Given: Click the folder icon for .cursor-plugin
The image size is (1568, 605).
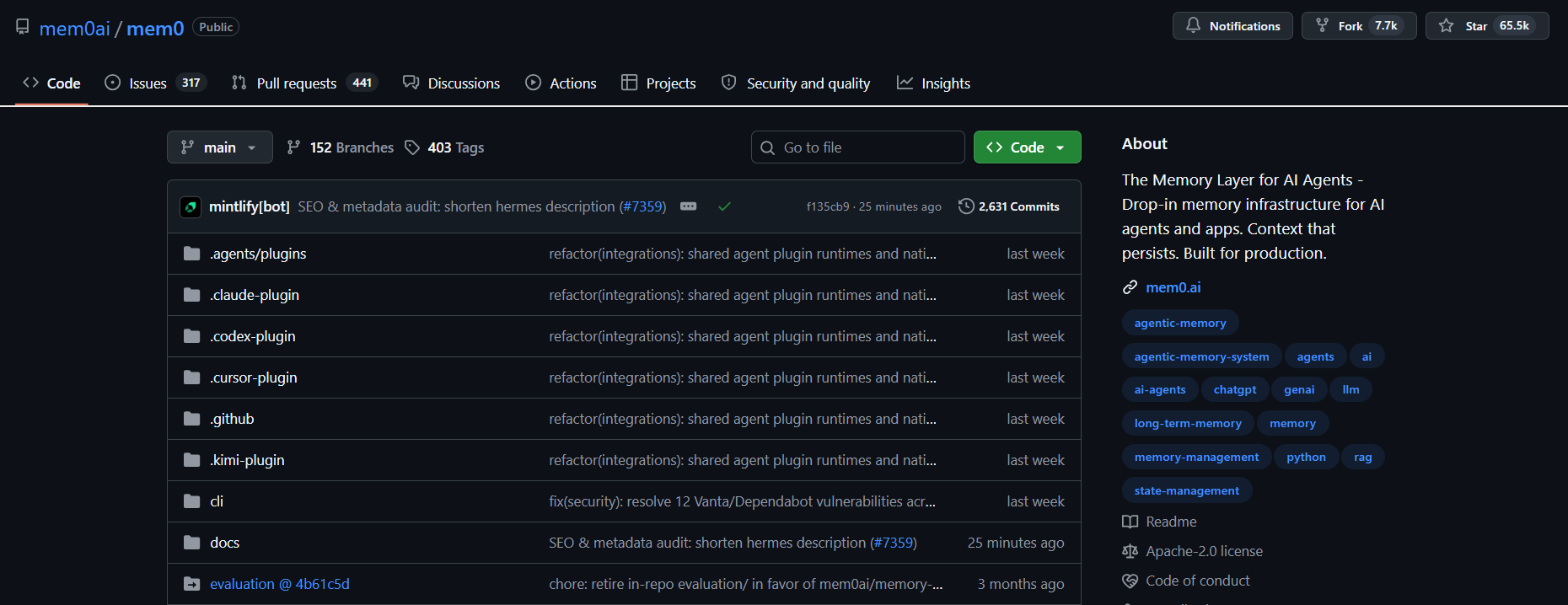Looking at the screenshot, I should point(192,377).
